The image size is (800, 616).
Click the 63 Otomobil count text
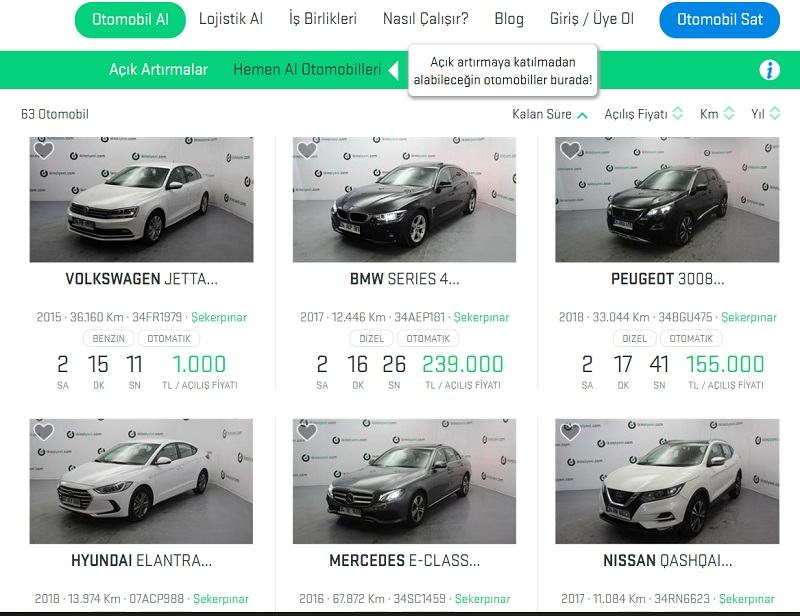[55, 114]
